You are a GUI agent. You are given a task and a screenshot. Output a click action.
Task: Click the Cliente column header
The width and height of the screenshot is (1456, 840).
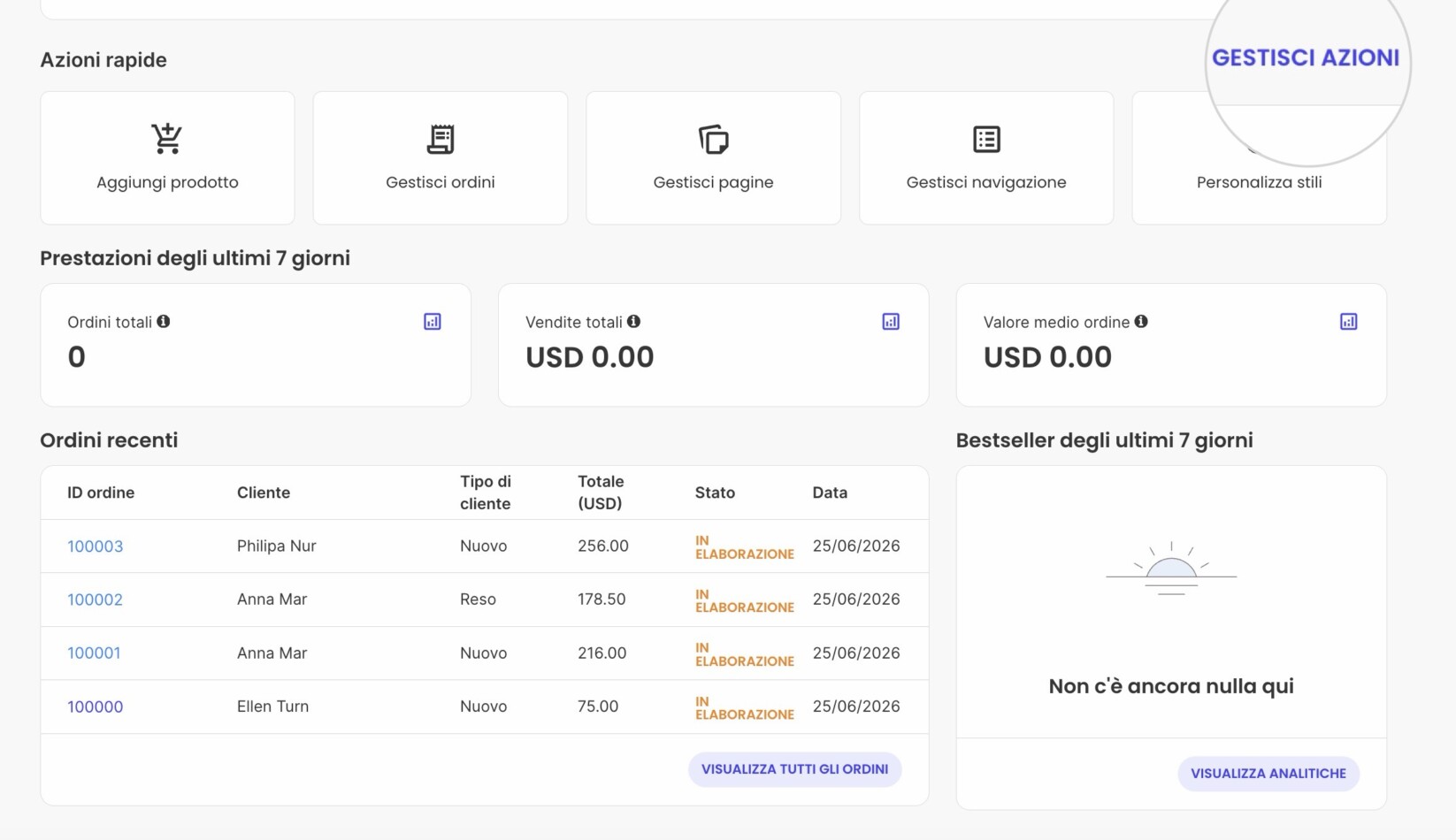(264, 493)
